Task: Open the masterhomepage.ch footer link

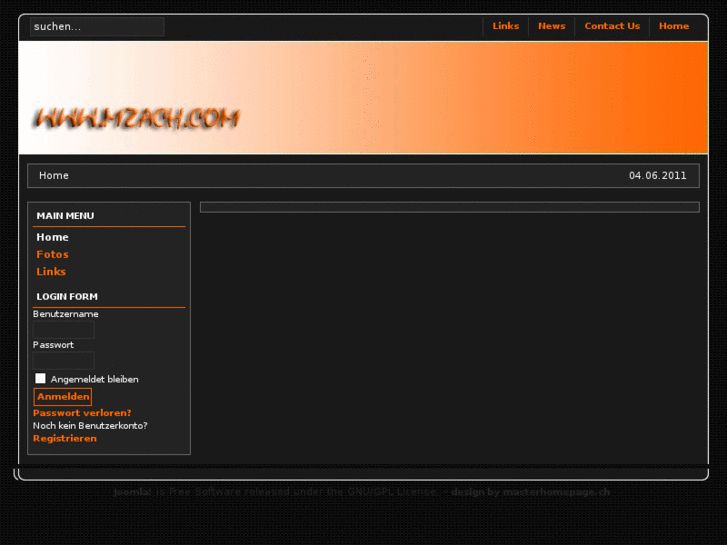Action: point(556,492)
